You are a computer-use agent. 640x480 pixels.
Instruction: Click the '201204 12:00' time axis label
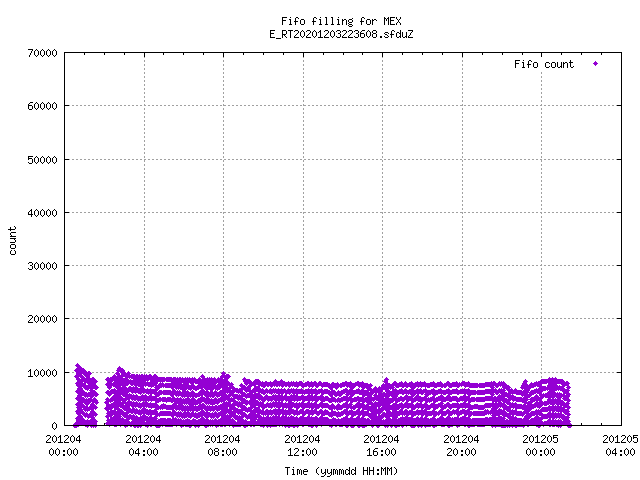(302, 445)
